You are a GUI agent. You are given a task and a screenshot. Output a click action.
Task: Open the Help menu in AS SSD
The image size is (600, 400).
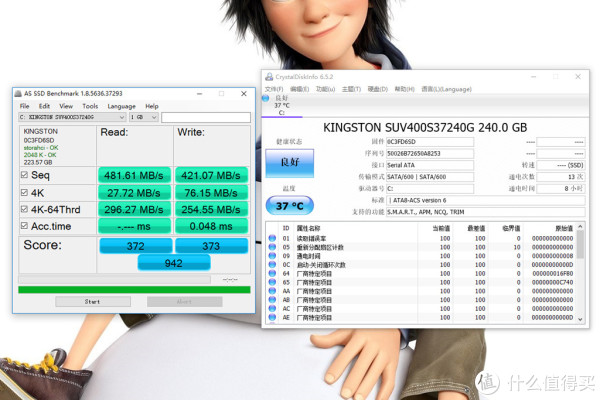tap(152, 106)
